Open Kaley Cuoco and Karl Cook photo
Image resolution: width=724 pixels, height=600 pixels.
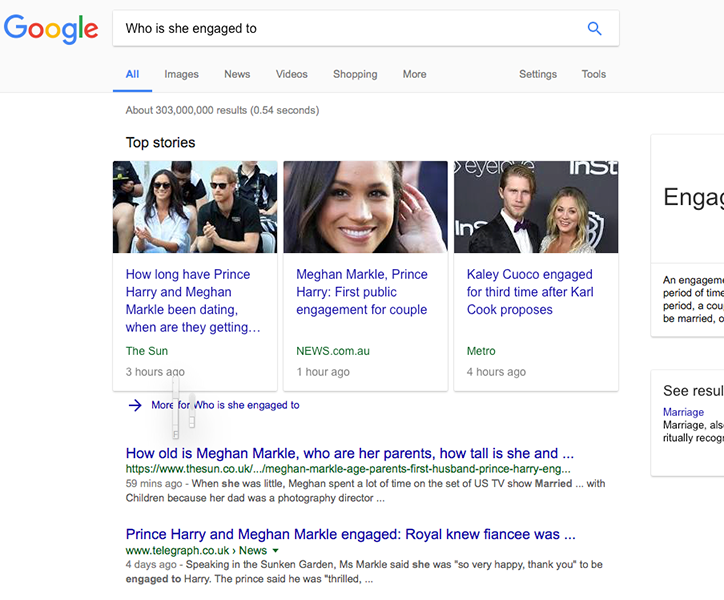coord(536,207)
